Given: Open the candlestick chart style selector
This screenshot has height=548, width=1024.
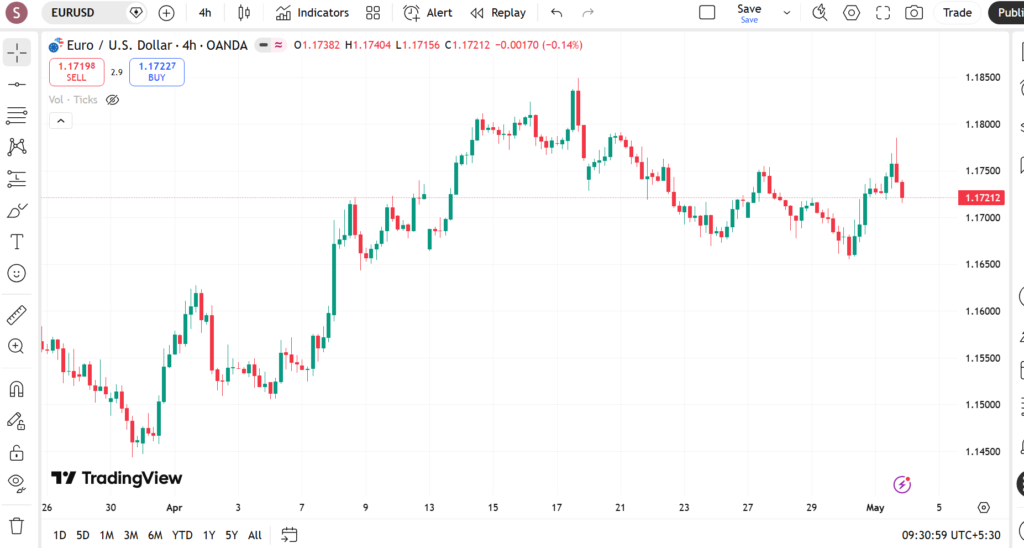Looking at the screenshot, I should 244,12.
